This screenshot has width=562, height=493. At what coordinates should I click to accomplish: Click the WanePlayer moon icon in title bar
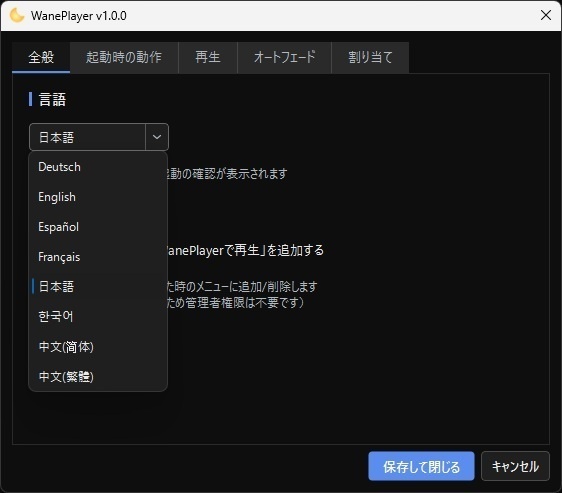tap(17, 15)
